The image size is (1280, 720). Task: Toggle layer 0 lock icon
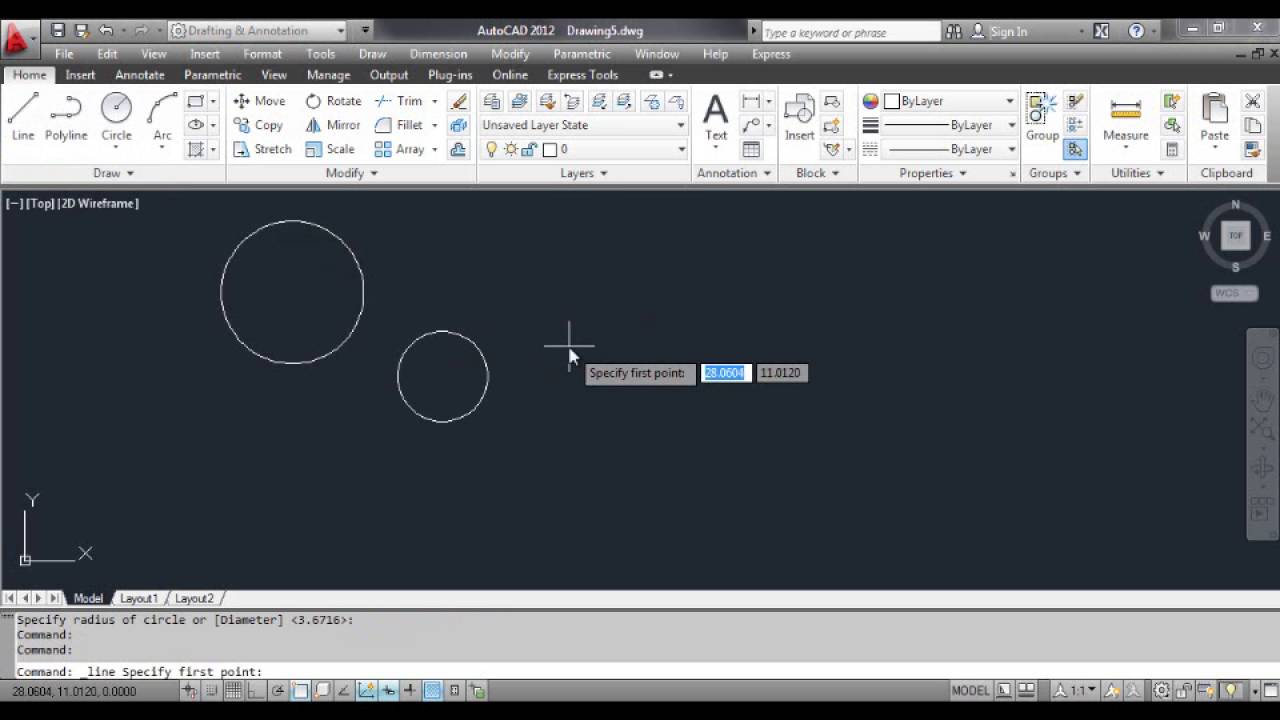click(x=530, y=150)
